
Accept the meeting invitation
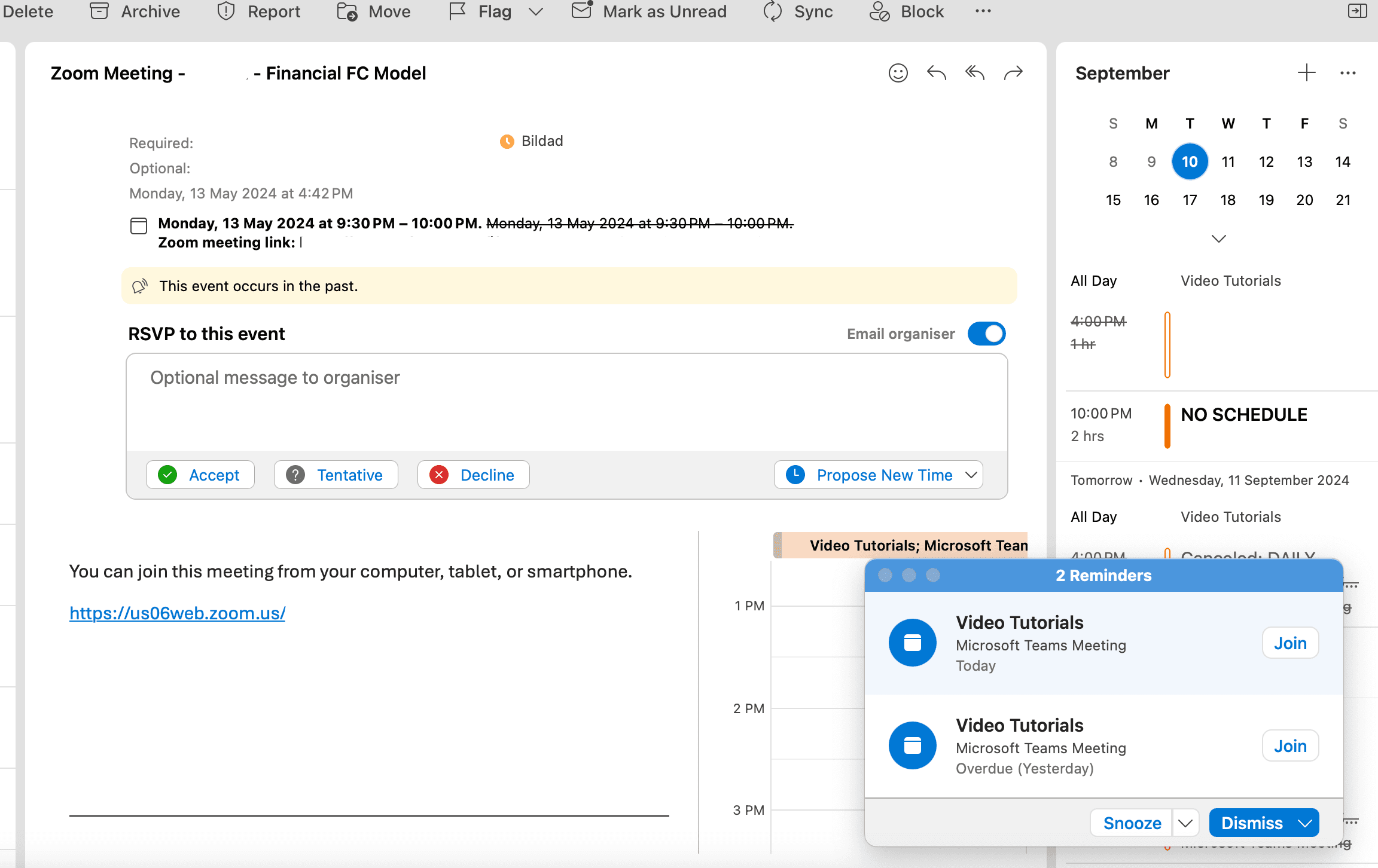coord(200,475)
